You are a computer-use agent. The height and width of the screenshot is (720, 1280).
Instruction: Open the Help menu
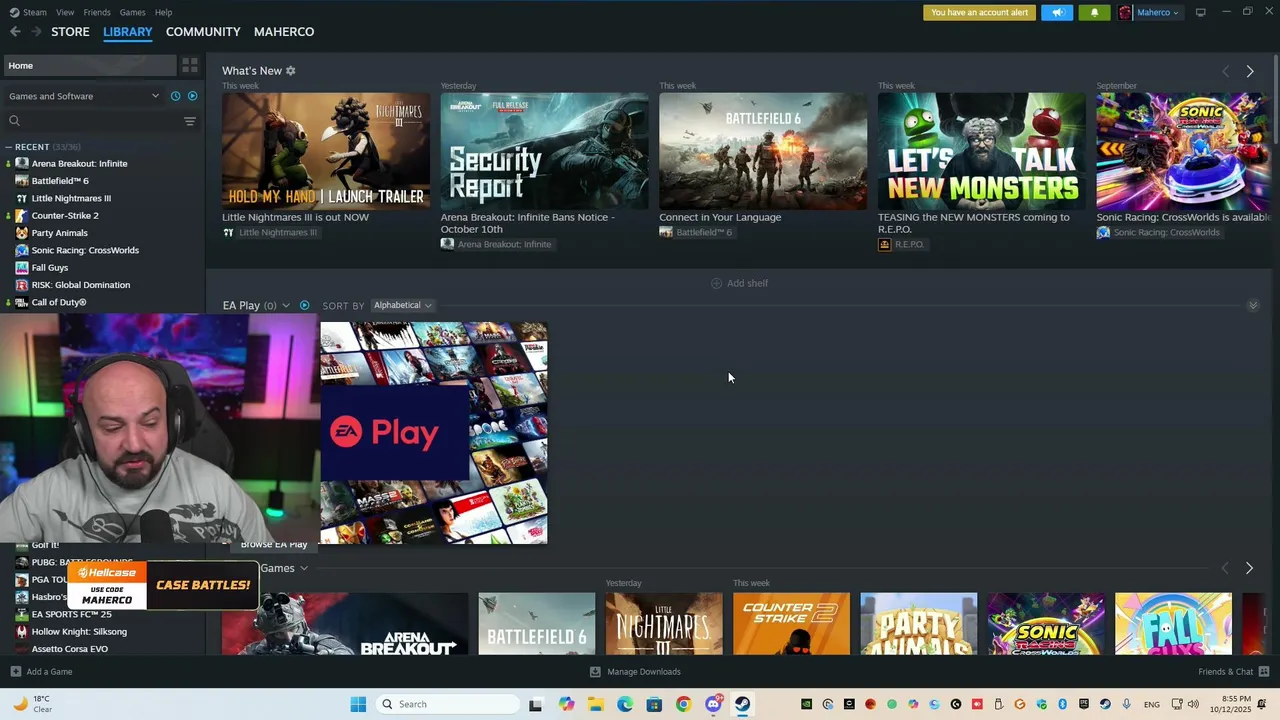[163, 12]
